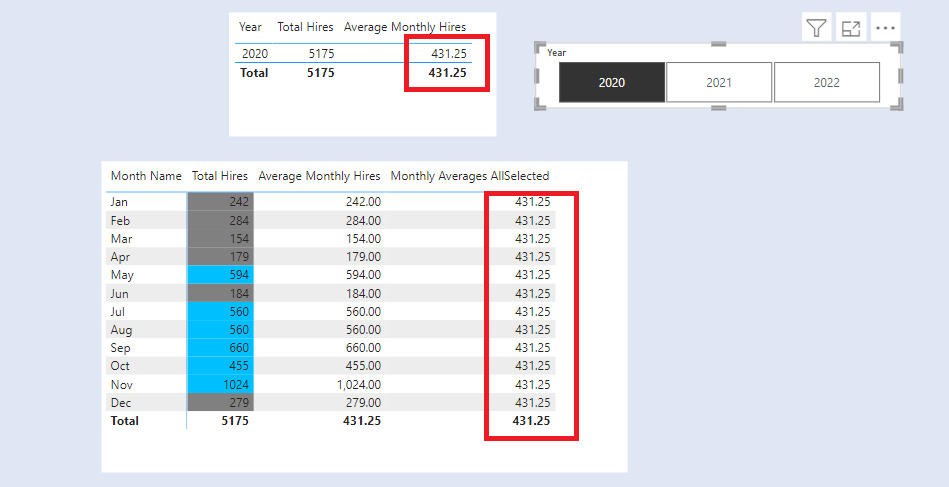This screenshot has height=487, width=949.
Task: Select the 2020 row in the top table
Action: (254, 53)
